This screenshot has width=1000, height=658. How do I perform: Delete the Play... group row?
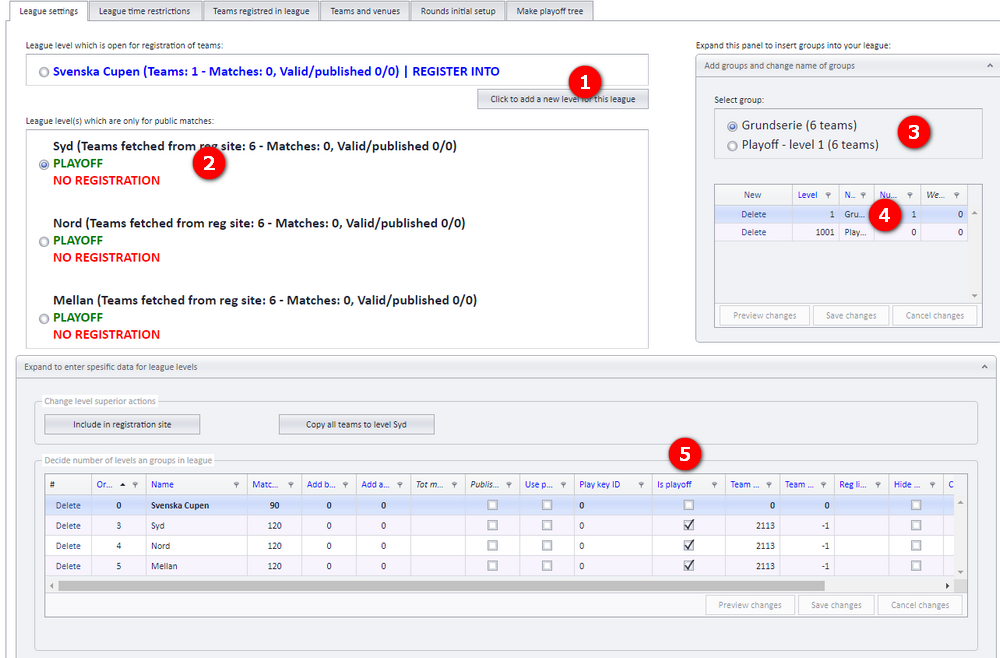(x=754, y=232)
